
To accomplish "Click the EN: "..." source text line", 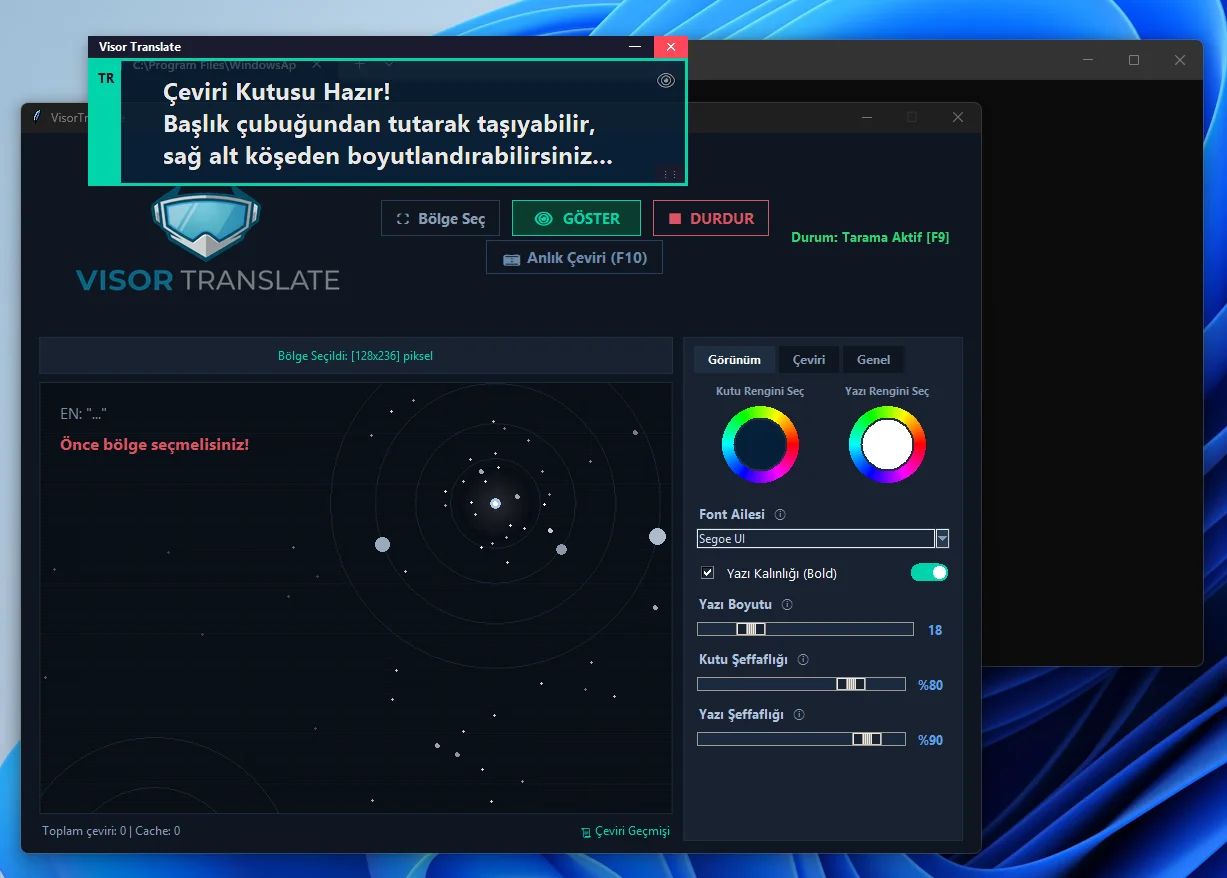I will pyautogui.click(x=83, y=413).
